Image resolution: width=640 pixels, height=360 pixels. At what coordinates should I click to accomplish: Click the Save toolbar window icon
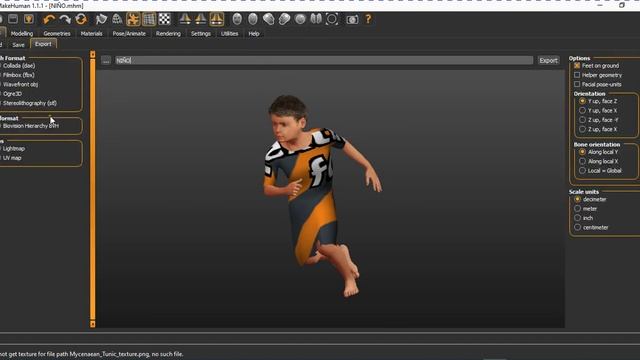tap(13, 19)
